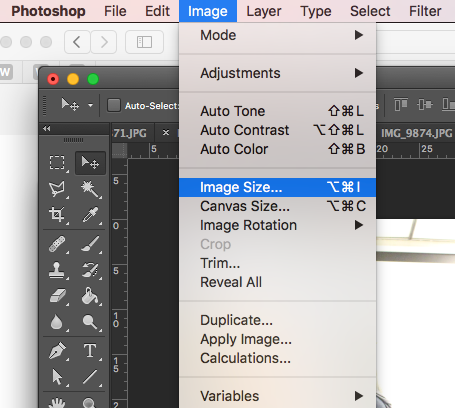Click the ruler origin corner box

119,150
